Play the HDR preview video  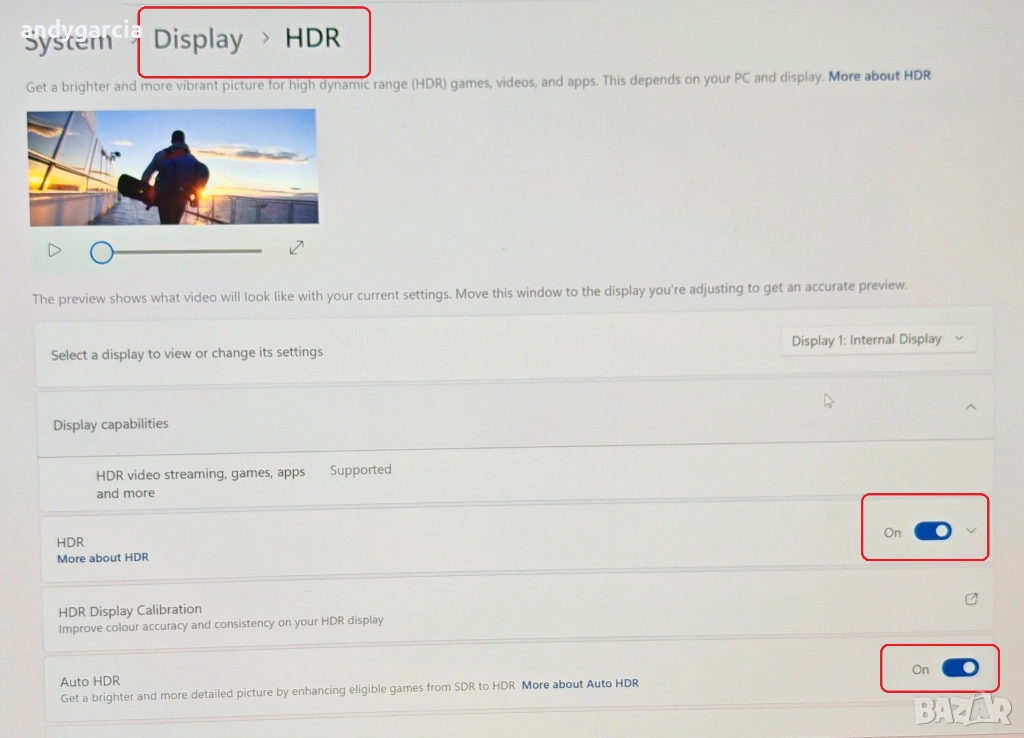pos(55,250)
